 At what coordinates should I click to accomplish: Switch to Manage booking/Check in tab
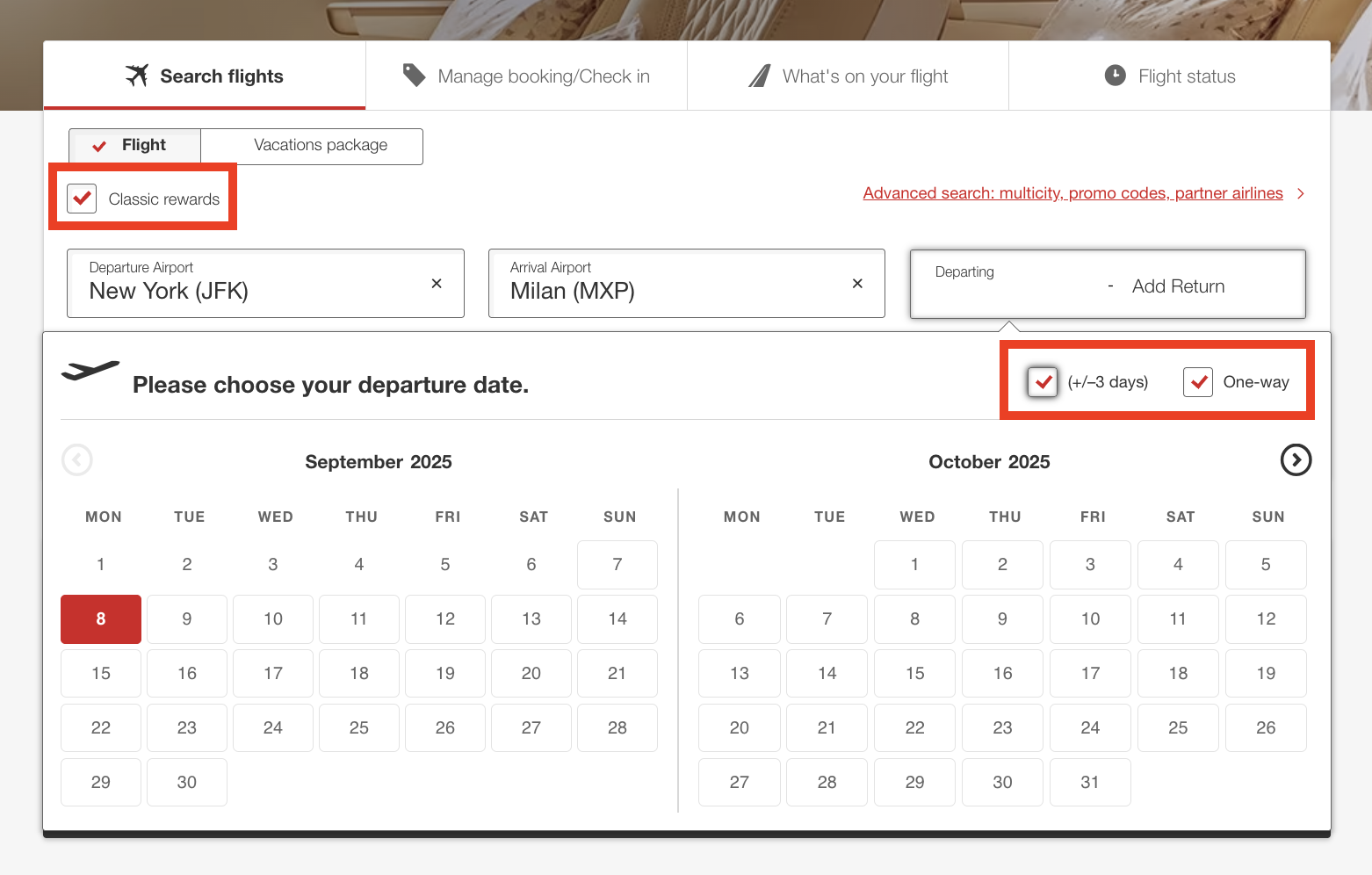(x=526, y=76)
